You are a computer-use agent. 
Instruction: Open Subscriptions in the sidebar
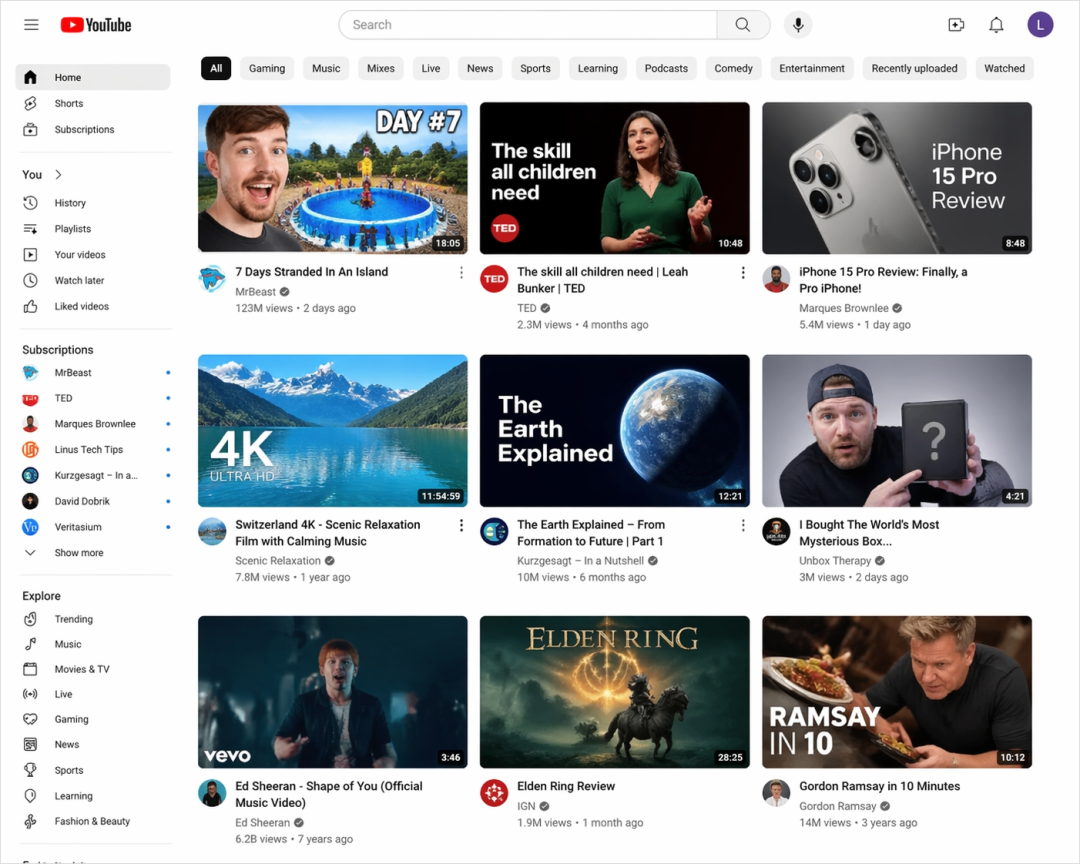84,130
